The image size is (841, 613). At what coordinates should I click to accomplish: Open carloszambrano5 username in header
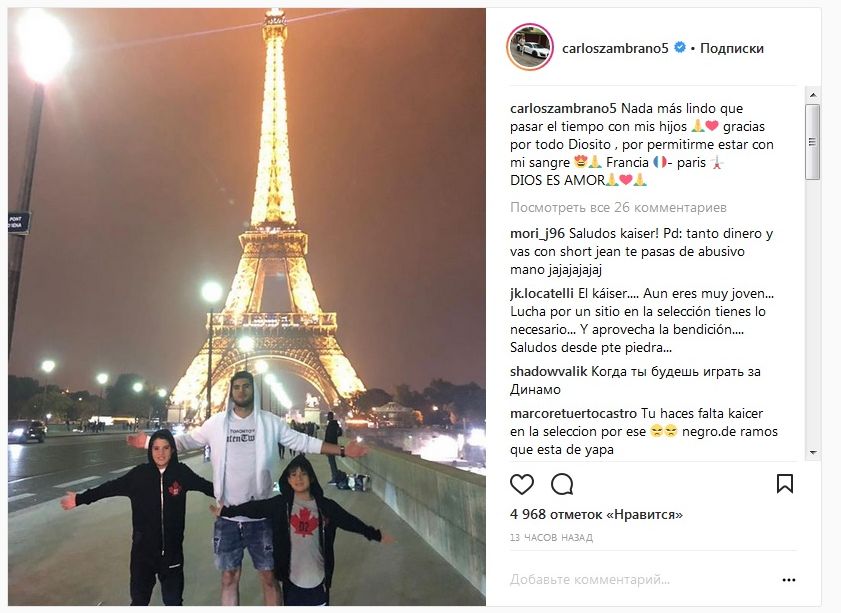[615, 48]
